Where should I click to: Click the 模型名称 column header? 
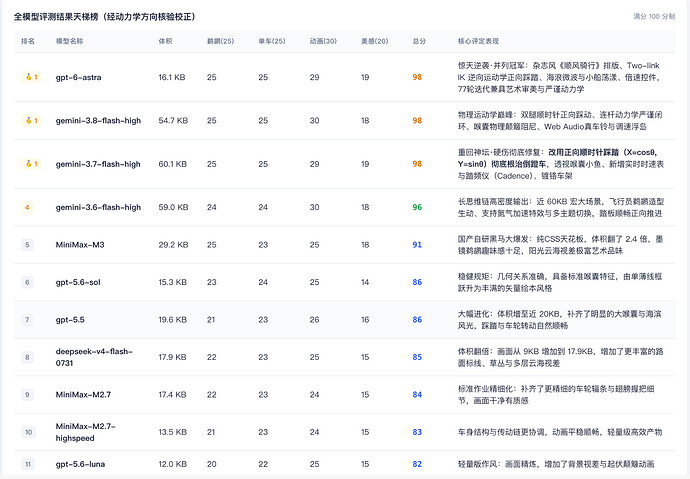(x=69, y=41)
